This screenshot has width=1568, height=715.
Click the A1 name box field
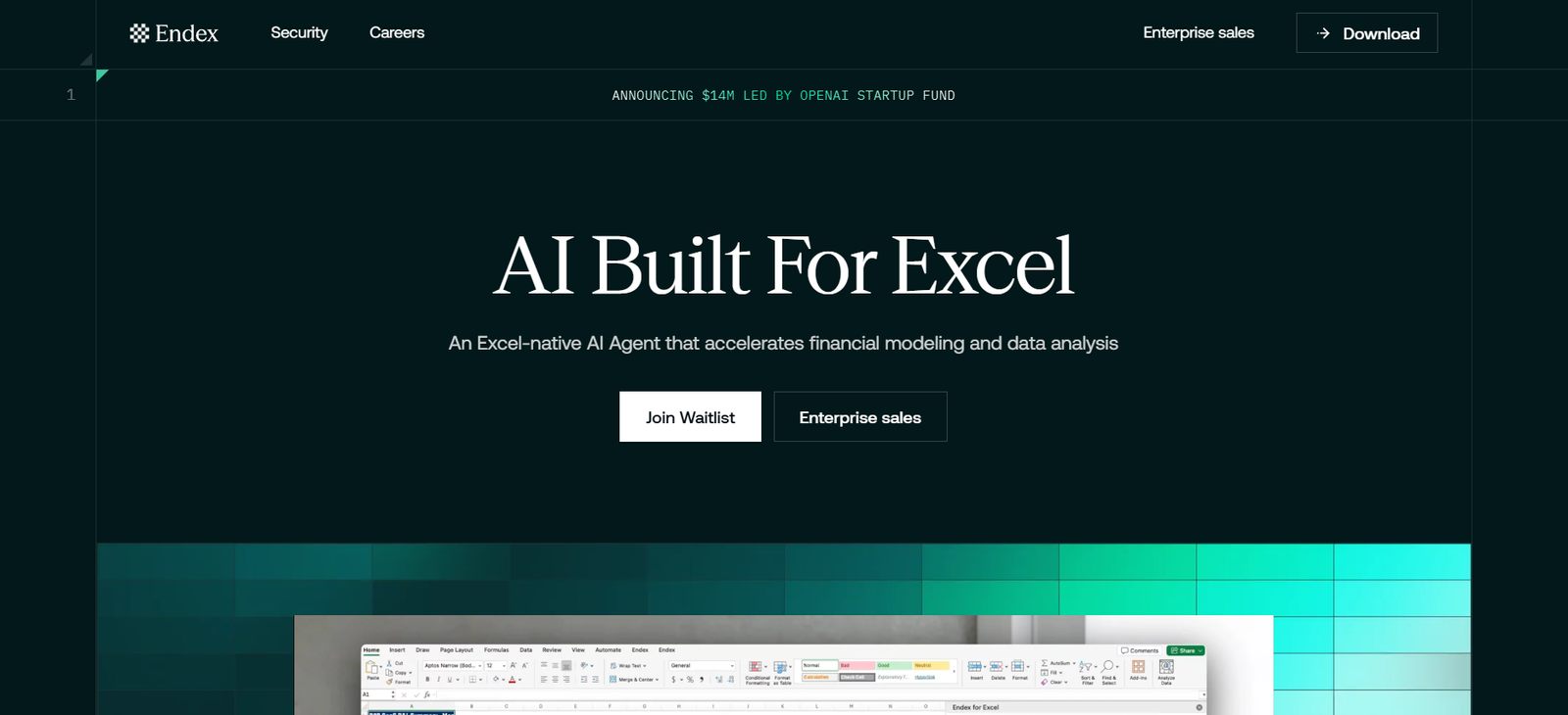[x=377, y=694]
